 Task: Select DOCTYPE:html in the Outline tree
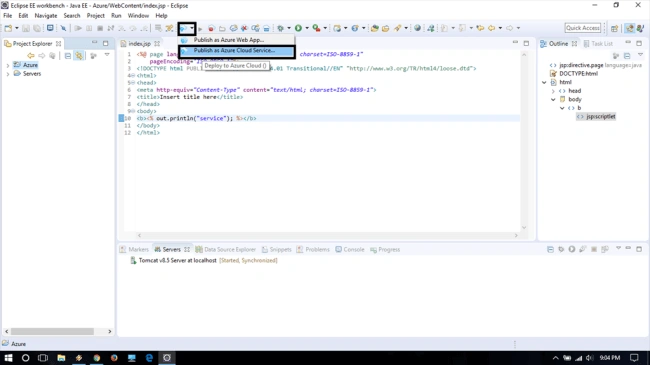point(578,74)
